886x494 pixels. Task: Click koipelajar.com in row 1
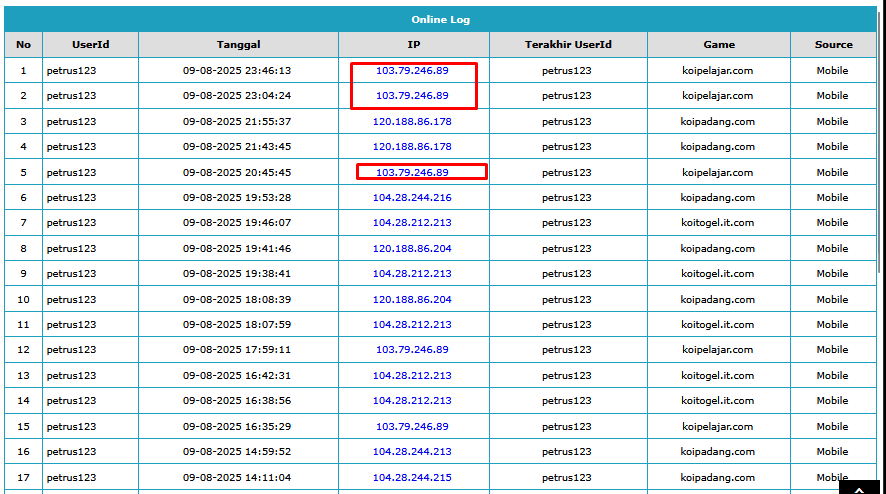pos(718,71)
